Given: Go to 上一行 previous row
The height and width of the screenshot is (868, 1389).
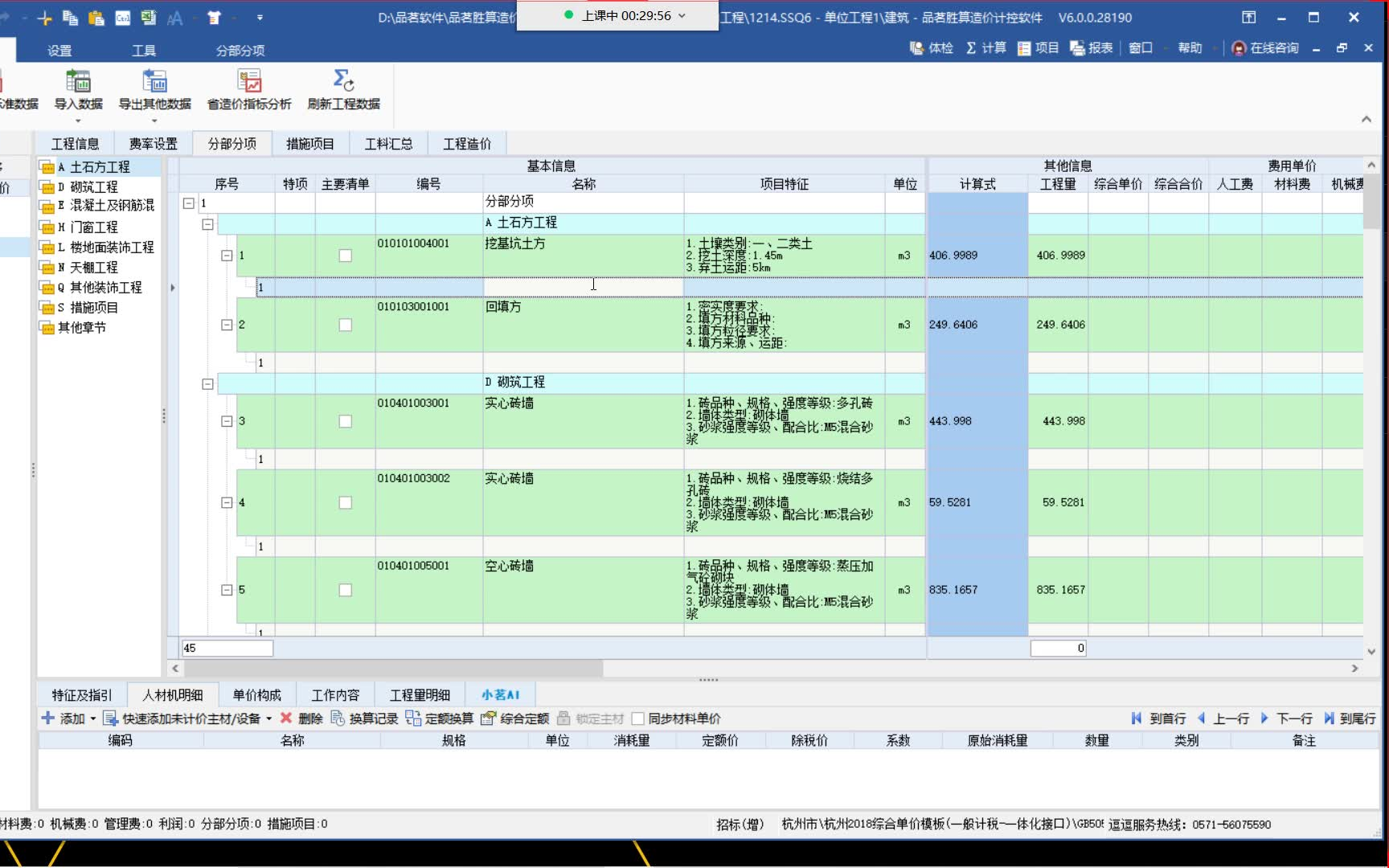Looking at the screenshot, I should click(1223, 719).
